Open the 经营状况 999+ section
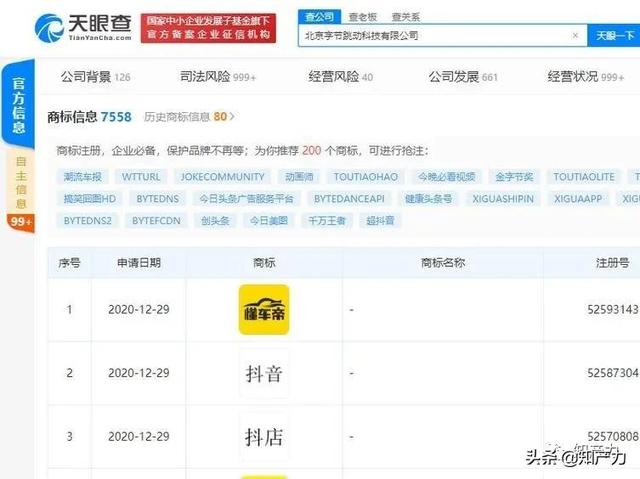 click(x=586, y=77)
